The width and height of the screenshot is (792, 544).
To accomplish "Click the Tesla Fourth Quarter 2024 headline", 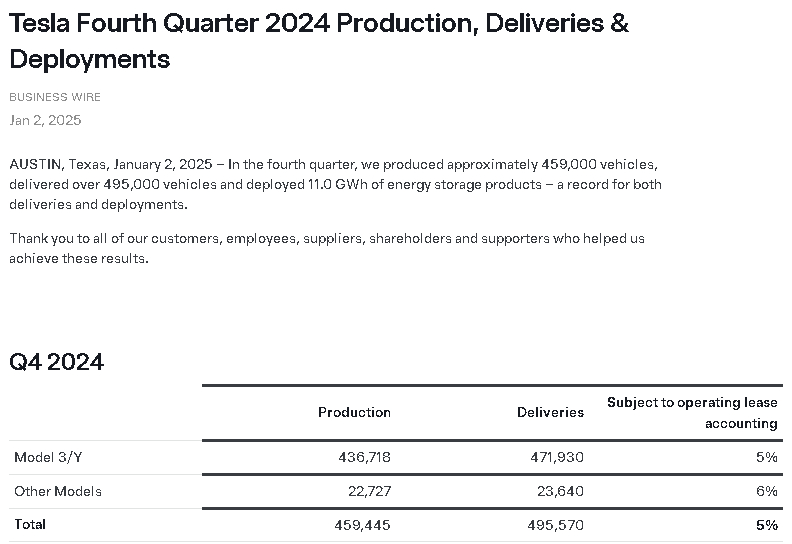I will [319, 41].
